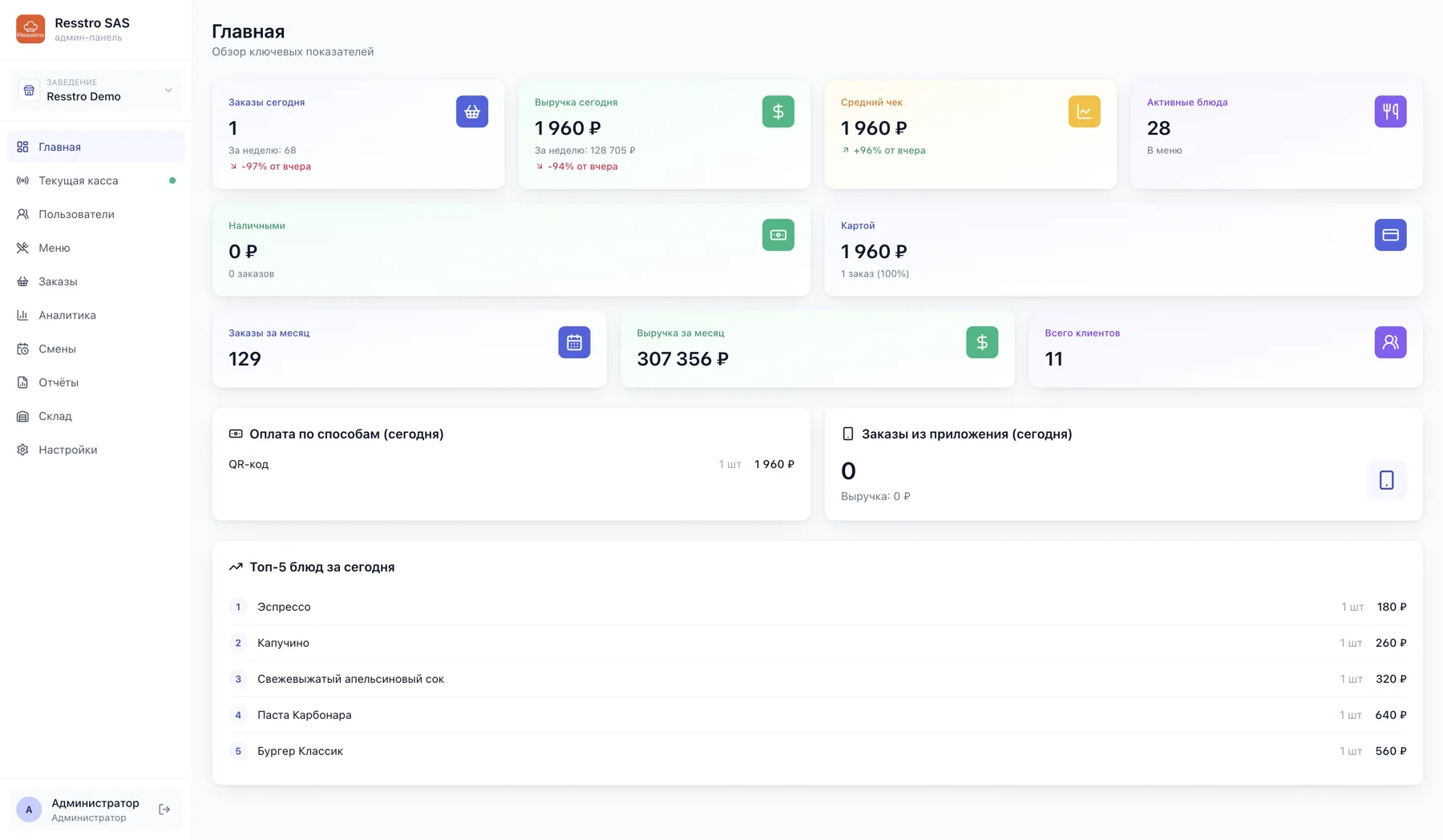Click the QR-код payment method row
The height and width of the screenshot is (840, 1443).
[511, 464]
